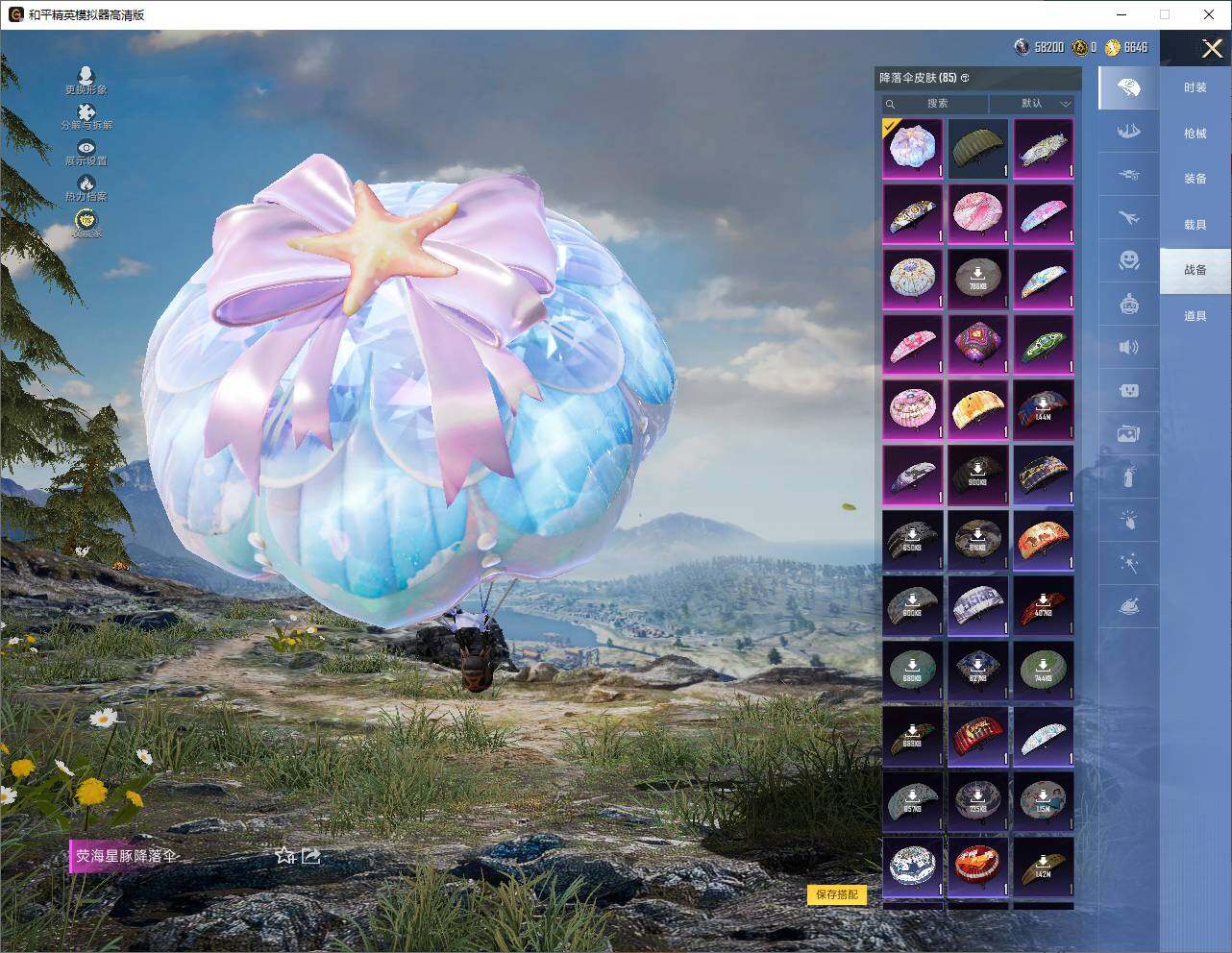Select the robot companion sidebar icon

(1128, 305)
